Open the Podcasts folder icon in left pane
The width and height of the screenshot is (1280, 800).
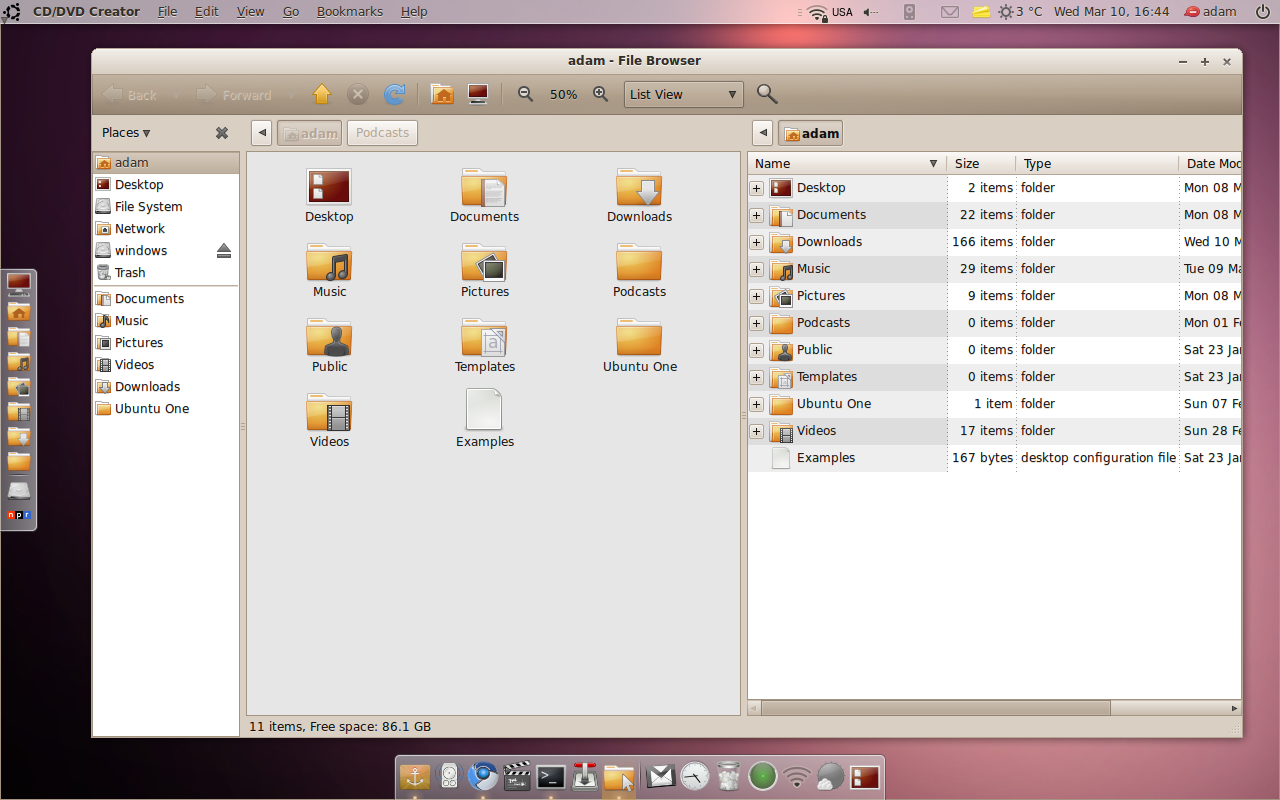tap(639, 263)
